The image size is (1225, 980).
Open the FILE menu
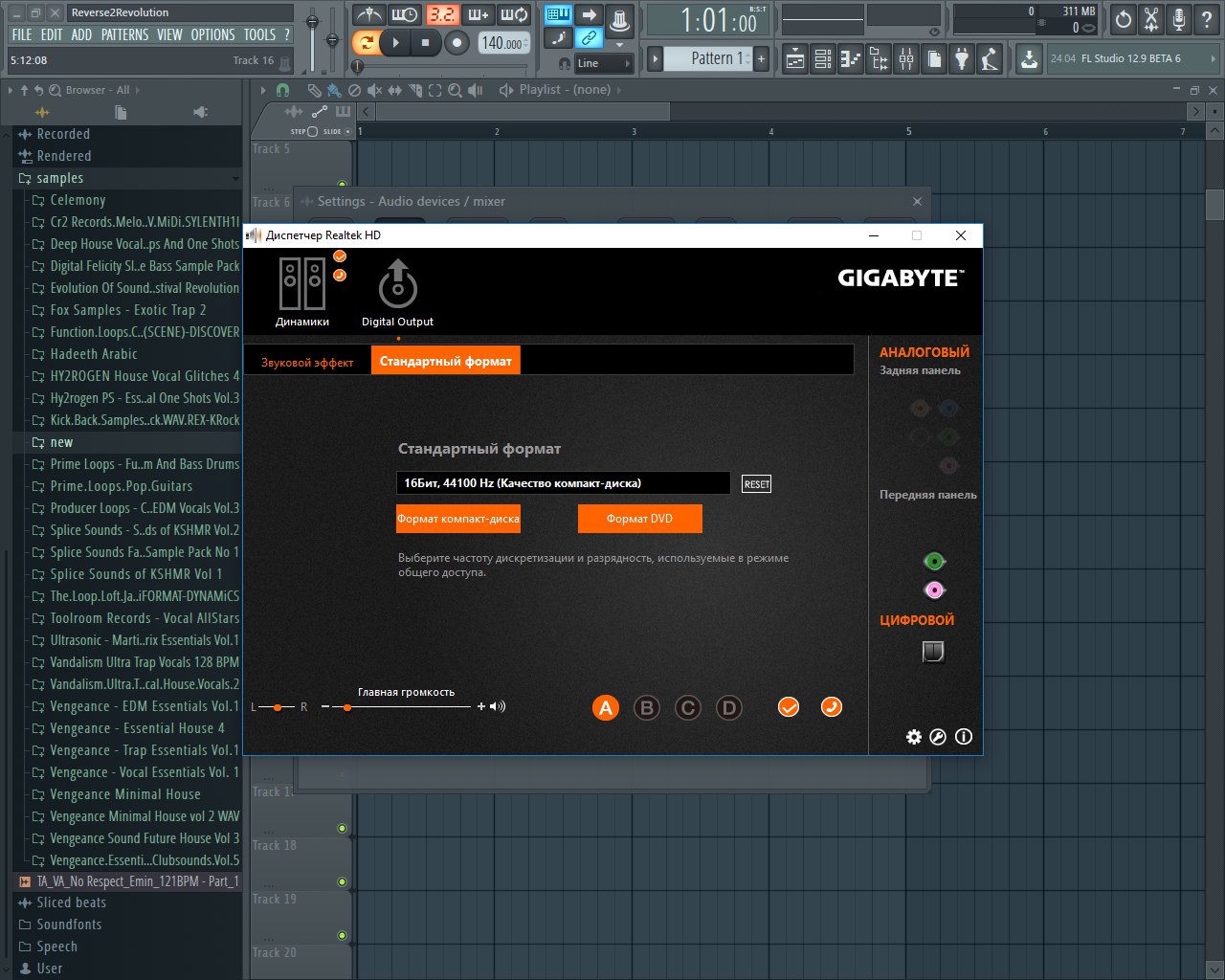pos(22,34)
